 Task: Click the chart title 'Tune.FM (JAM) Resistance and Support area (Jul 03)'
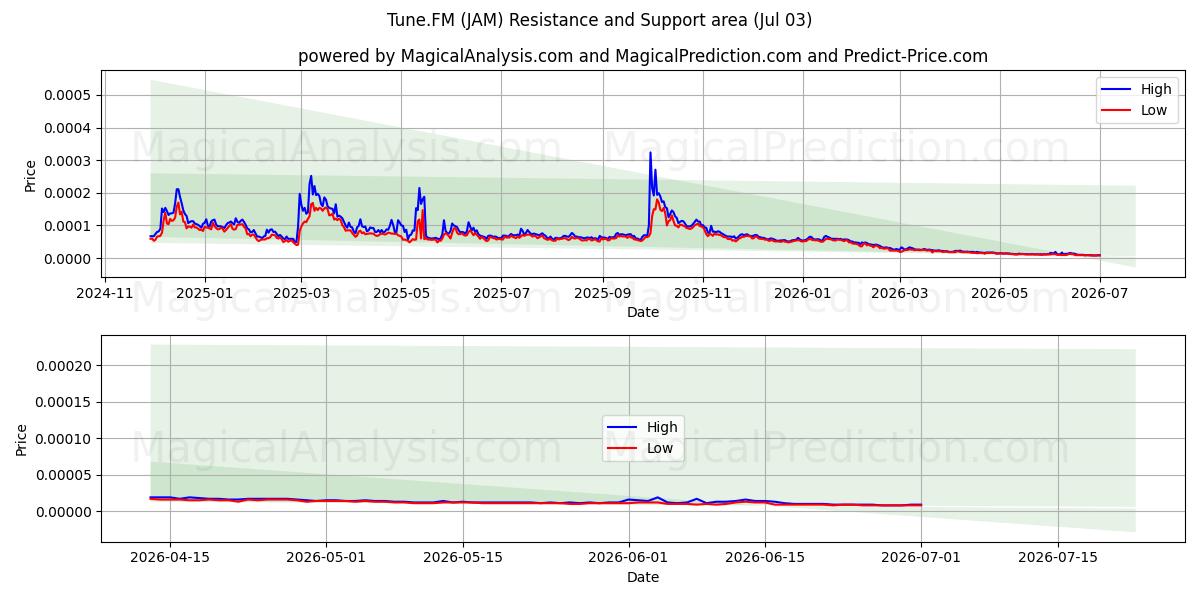[600, 20]
